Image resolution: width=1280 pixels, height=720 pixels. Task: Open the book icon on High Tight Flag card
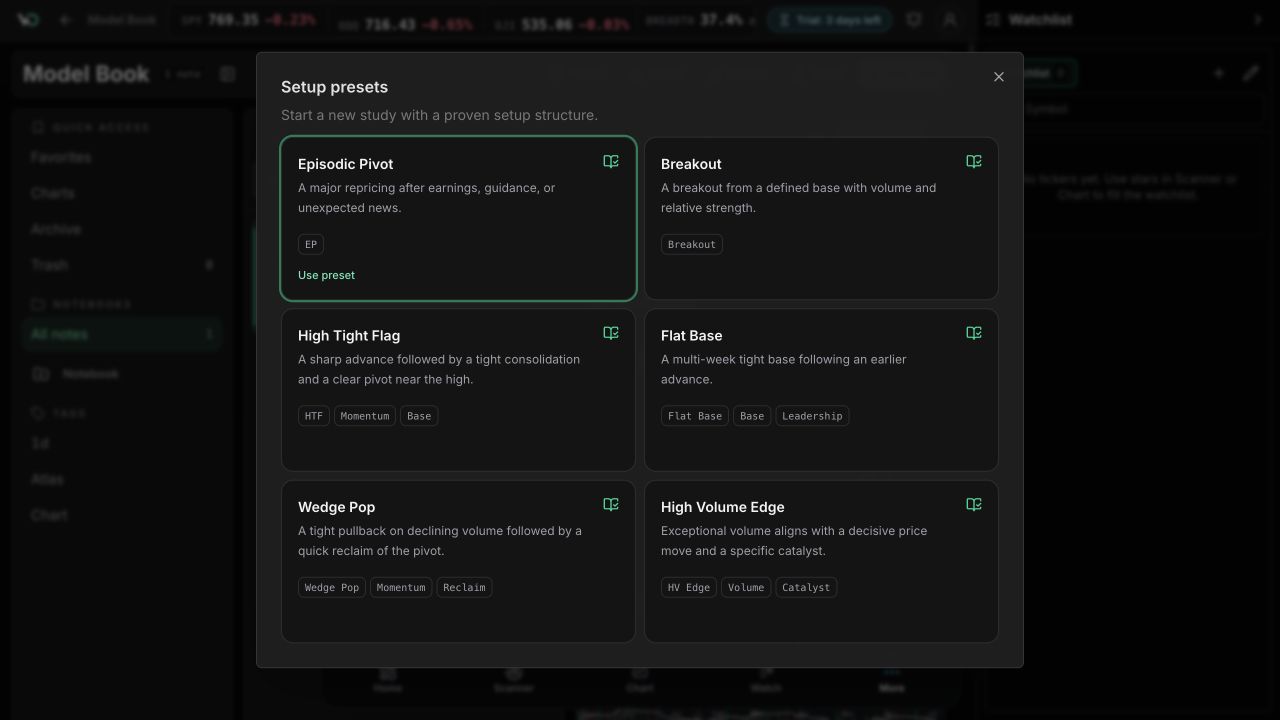point(611,333)
